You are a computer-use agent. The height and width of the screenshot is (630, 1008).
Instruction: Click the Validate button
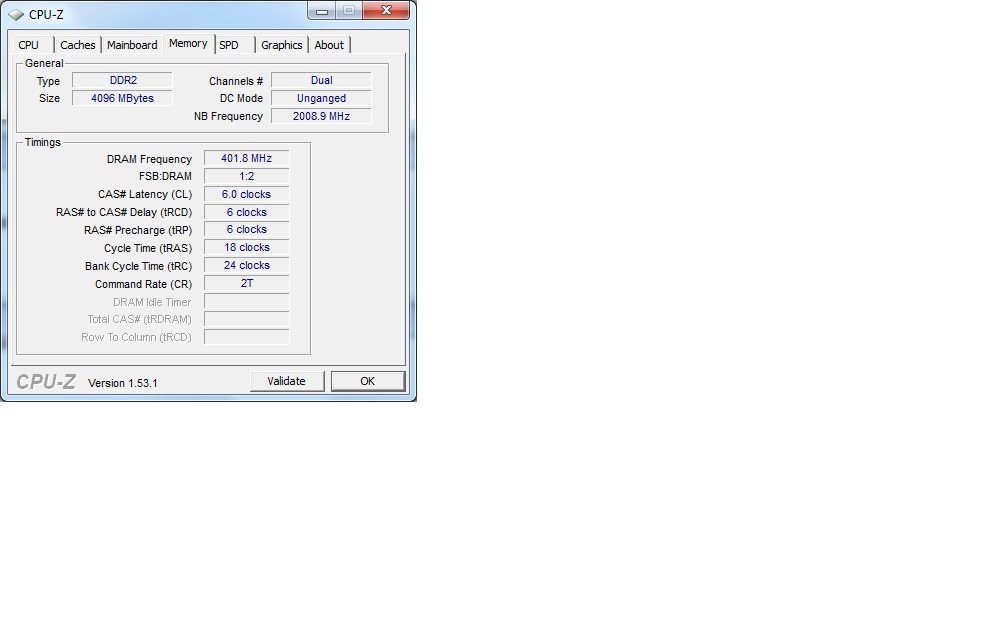click(287, 381)
